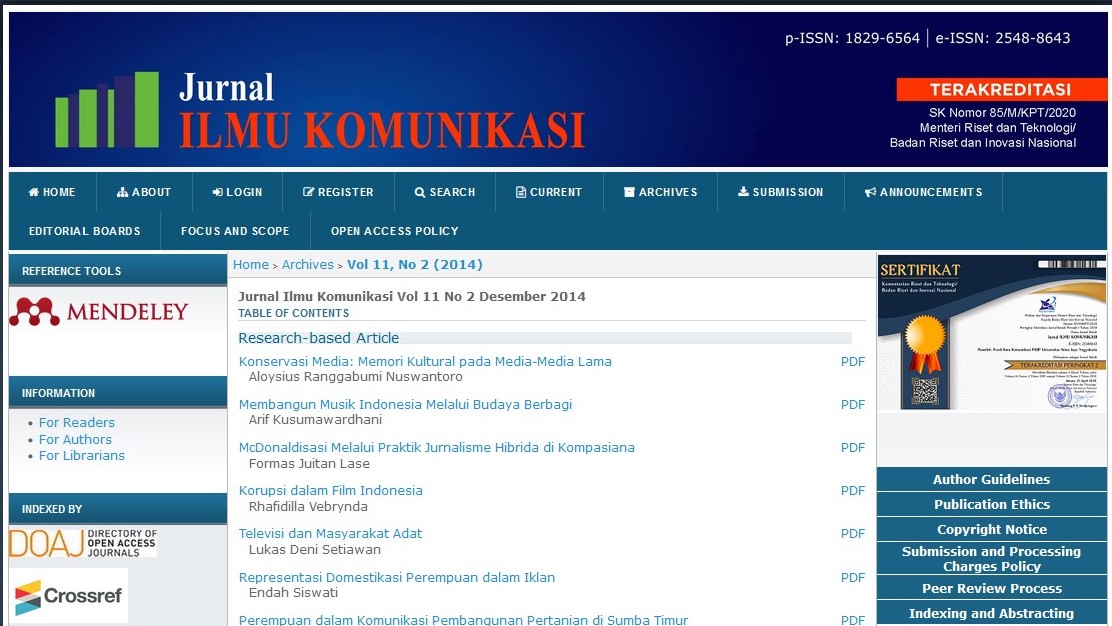Open the Peer Review Process button
Screen dimensions: 1112x626
click(991, 589)
